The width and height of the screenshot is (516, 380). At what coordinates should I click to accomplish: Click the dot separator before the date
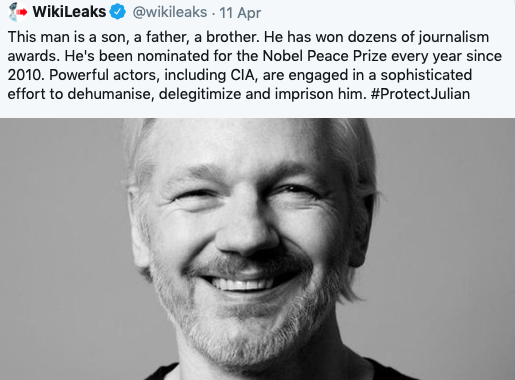[213, 14]
